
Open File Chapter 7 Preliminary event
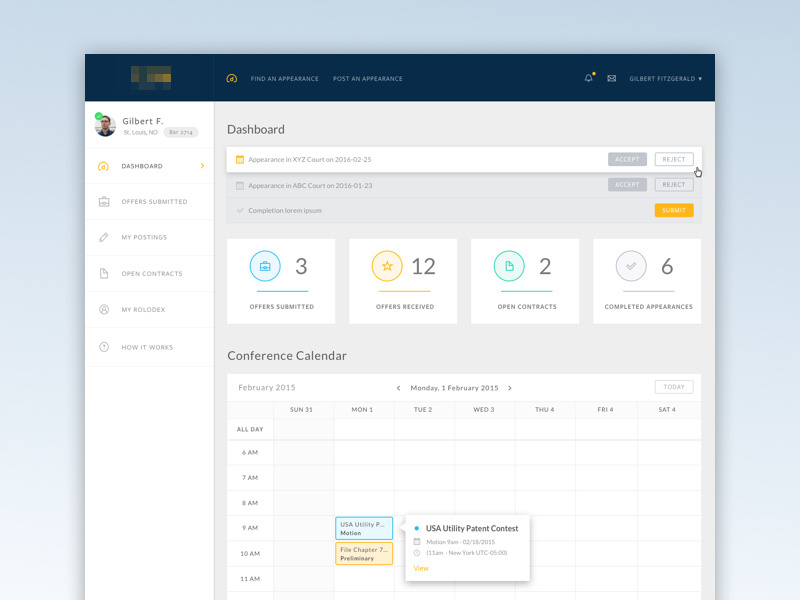pyautogui.click(x=364, y=554)
